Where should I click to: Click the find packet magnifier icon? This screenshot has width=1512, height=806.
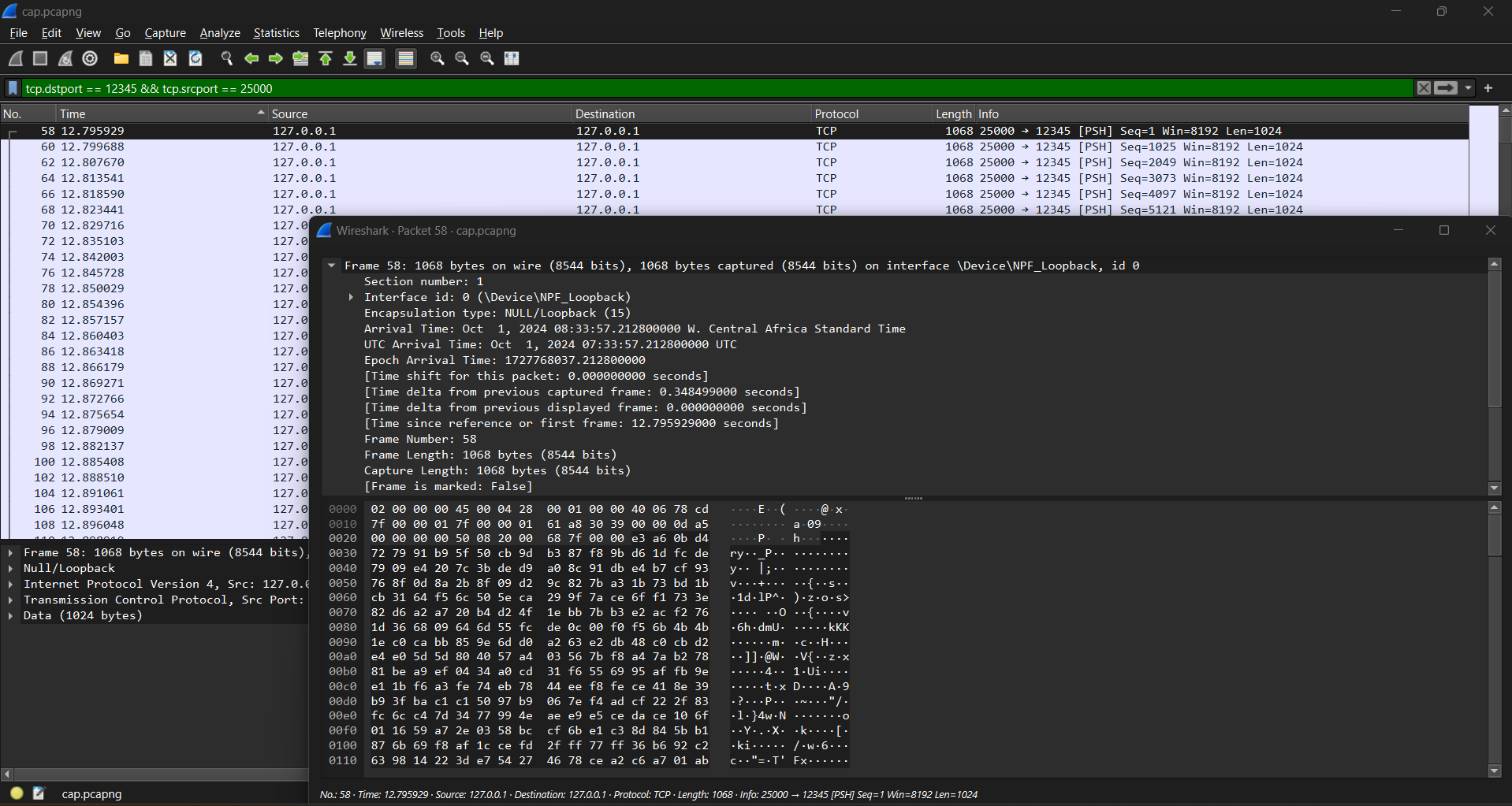[227, 58]
